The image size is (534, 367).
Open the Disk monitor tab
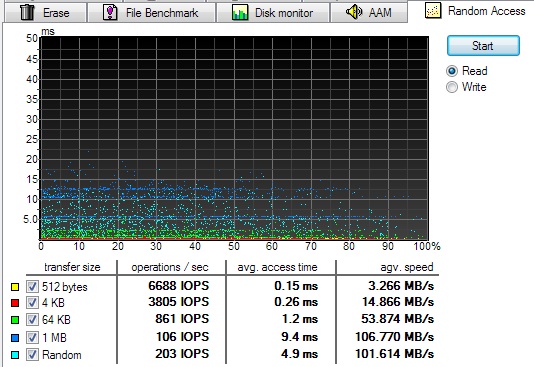pyautogui.click(x=273, y=13)
